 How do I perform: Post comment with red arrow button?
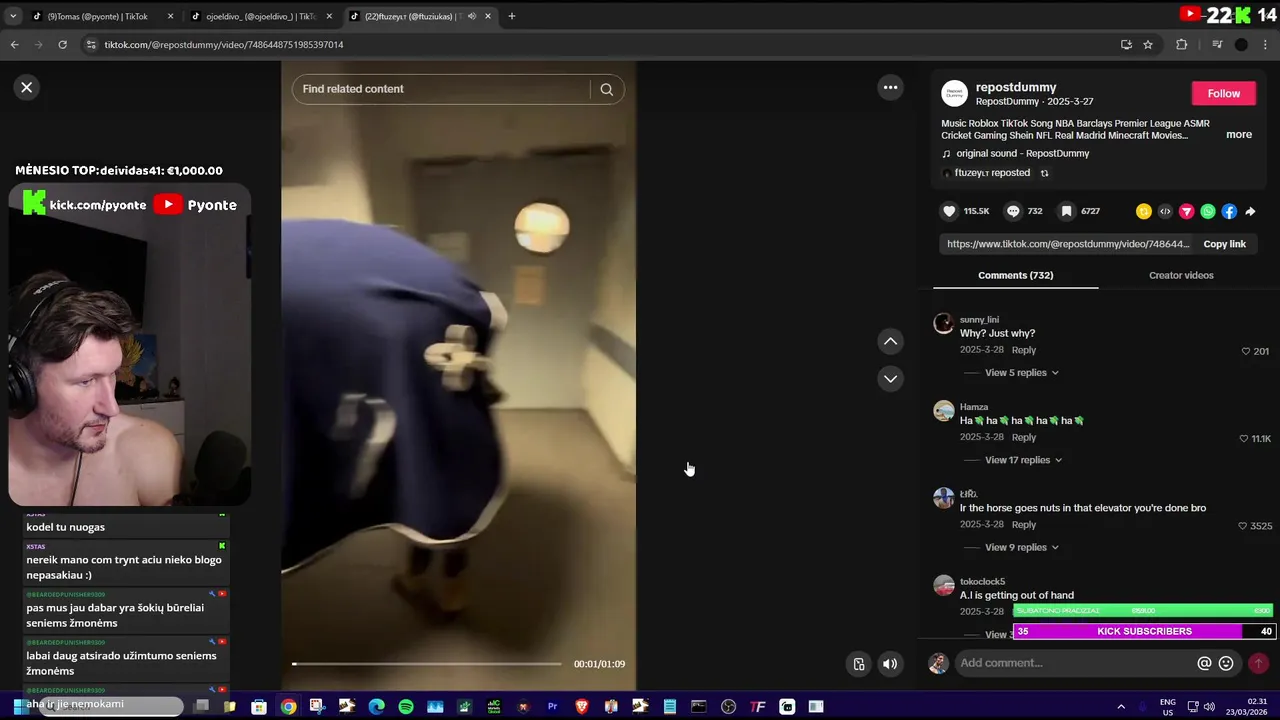[x=1258, y=663]
